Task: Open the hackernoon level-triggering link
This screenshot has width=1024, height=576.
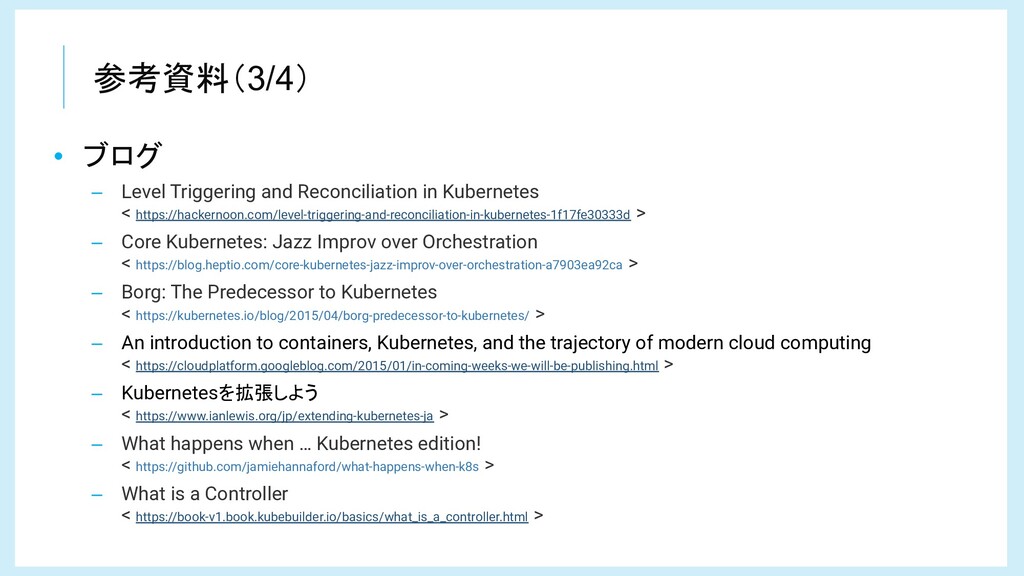Action: coord(383,215)
